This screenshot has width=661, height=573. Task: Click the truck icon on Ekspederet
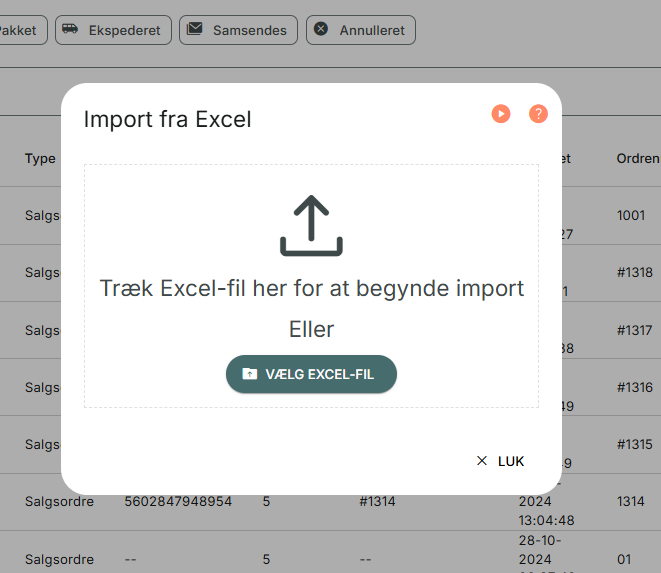point(70,29)
